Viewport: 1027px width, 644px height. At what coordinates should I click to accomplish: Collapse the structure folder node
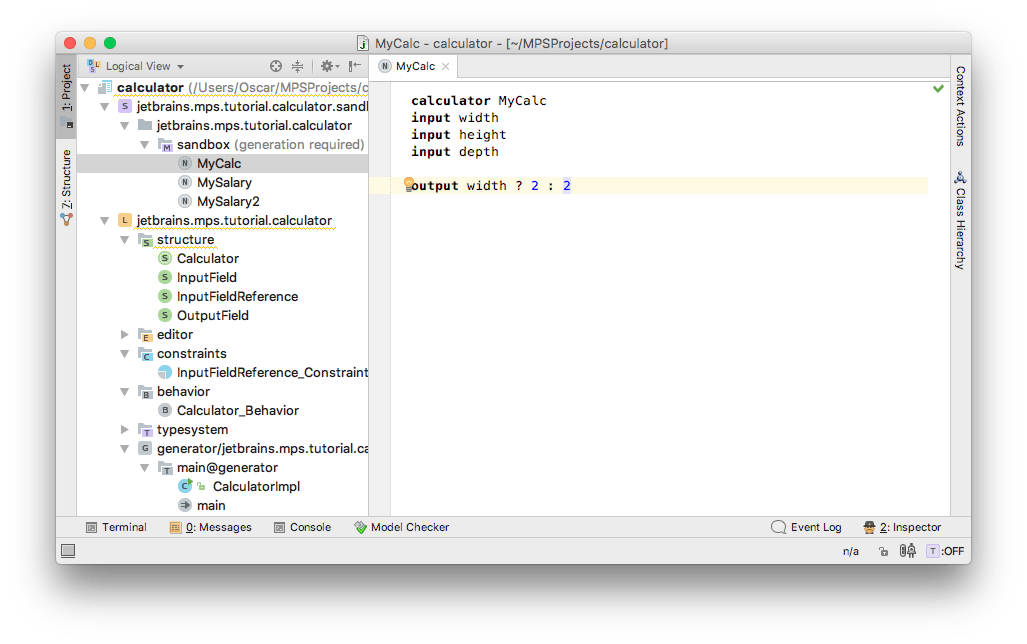click(x=125, y=240)
